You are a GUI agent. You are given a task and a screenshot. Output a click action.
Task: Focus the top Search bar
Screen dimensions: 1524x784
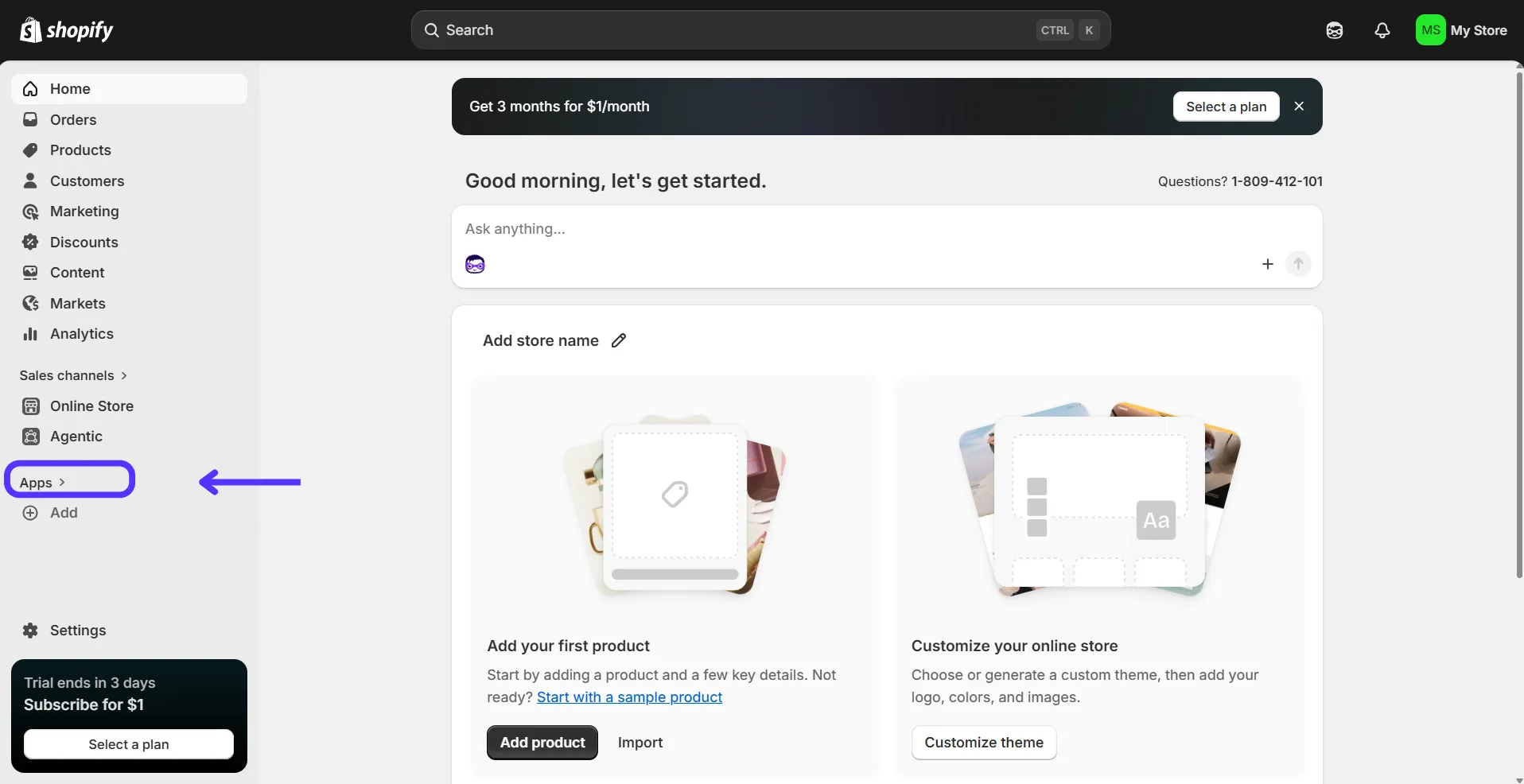coord(760,30)
